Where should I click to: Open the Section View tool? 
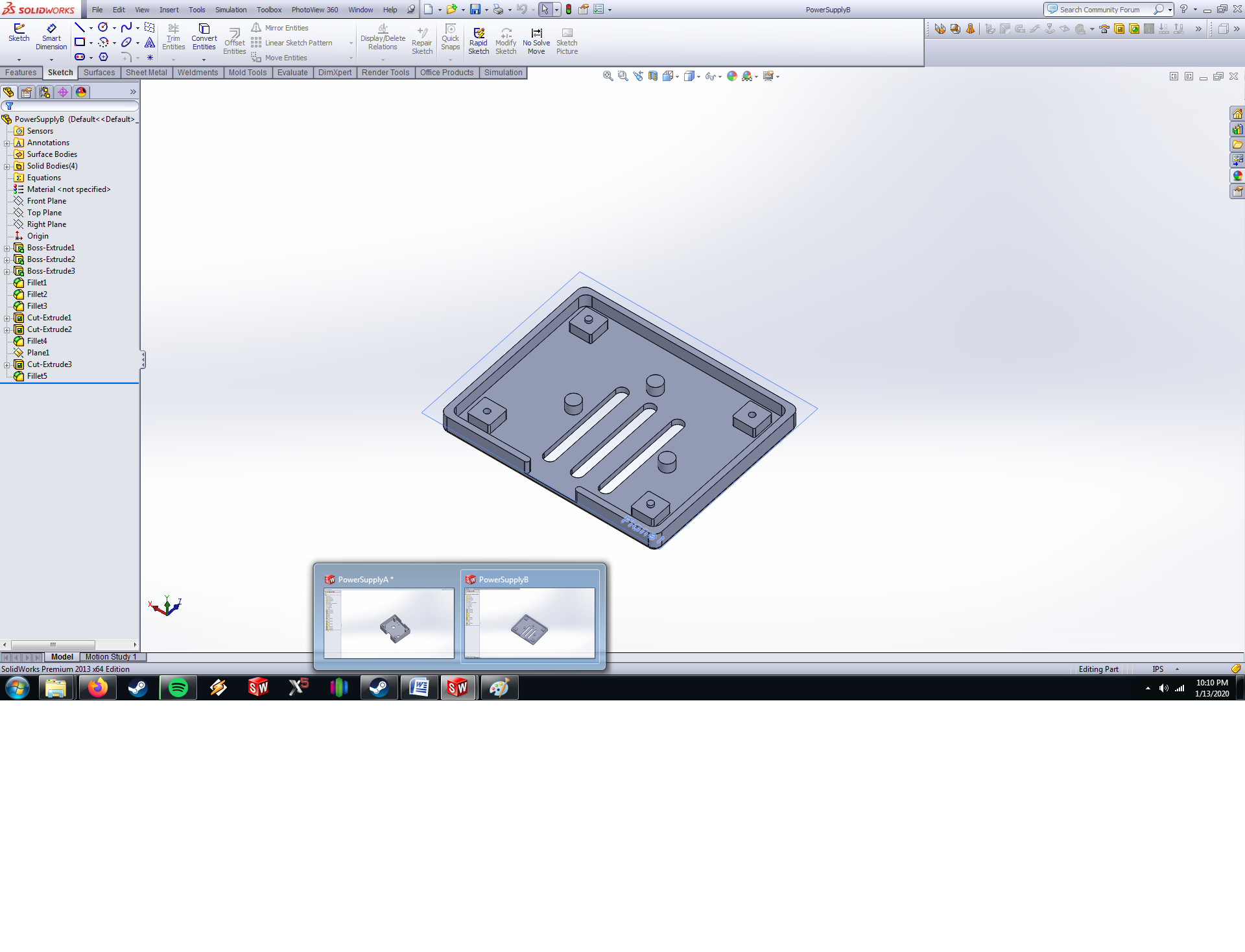point(653,76)
